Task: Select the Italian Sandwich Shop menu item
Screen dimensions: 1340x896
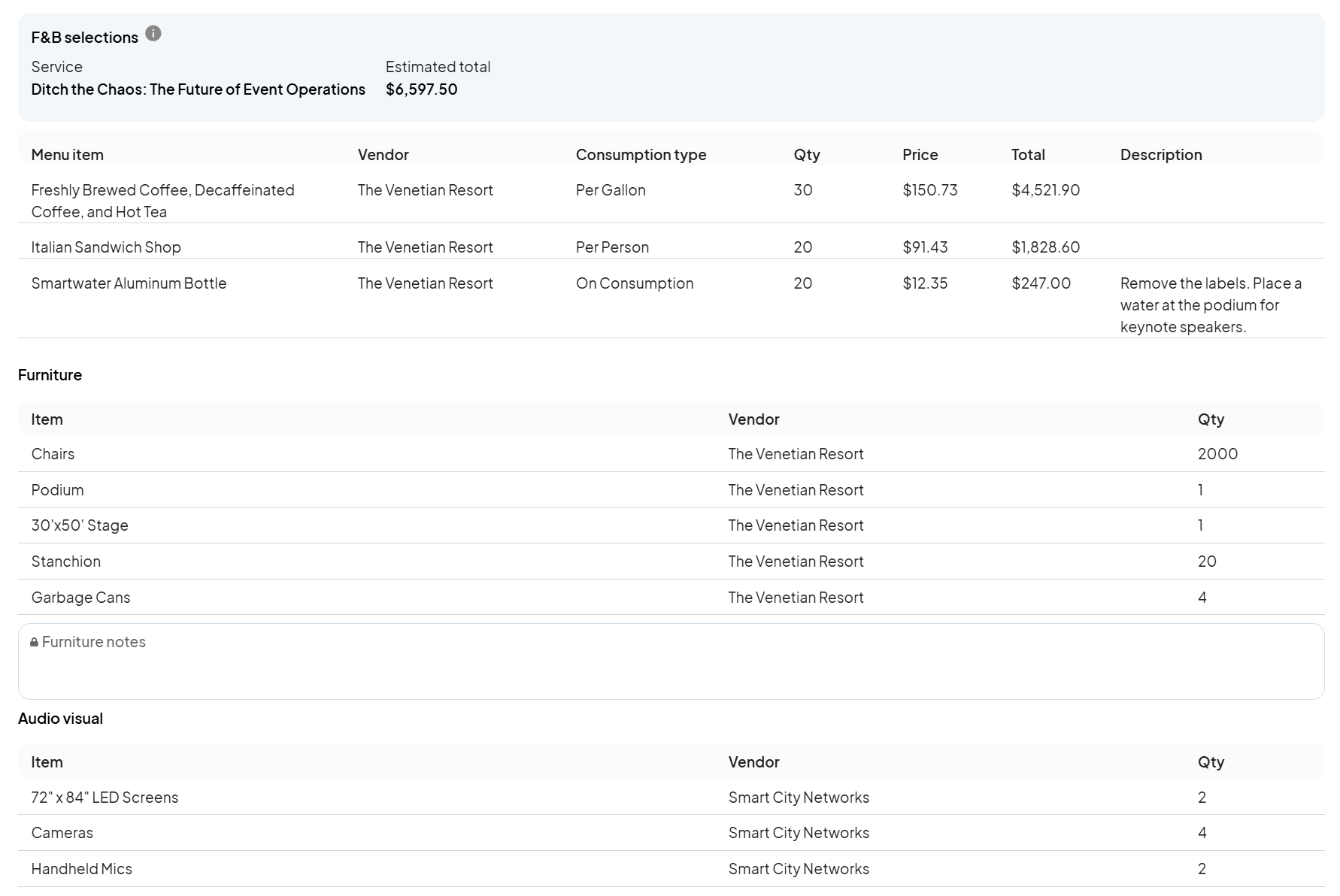Action: coord(106,247)
